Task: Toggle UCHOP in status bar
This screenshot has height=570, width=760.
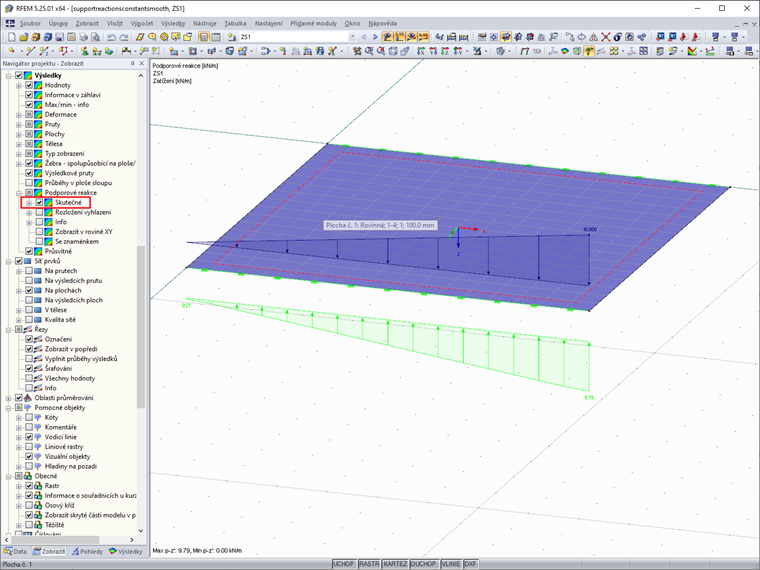Action: click(x=344, y=564)
